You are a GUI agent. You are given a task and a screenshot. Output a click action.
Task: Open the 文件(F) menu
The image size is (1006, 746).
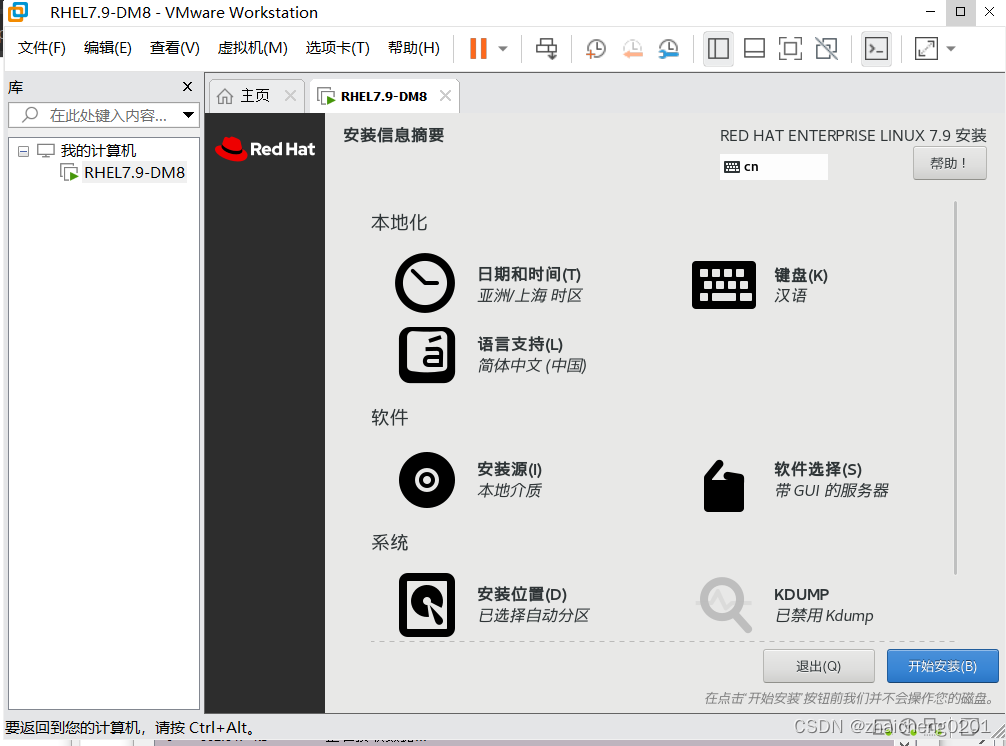(42, 48)
